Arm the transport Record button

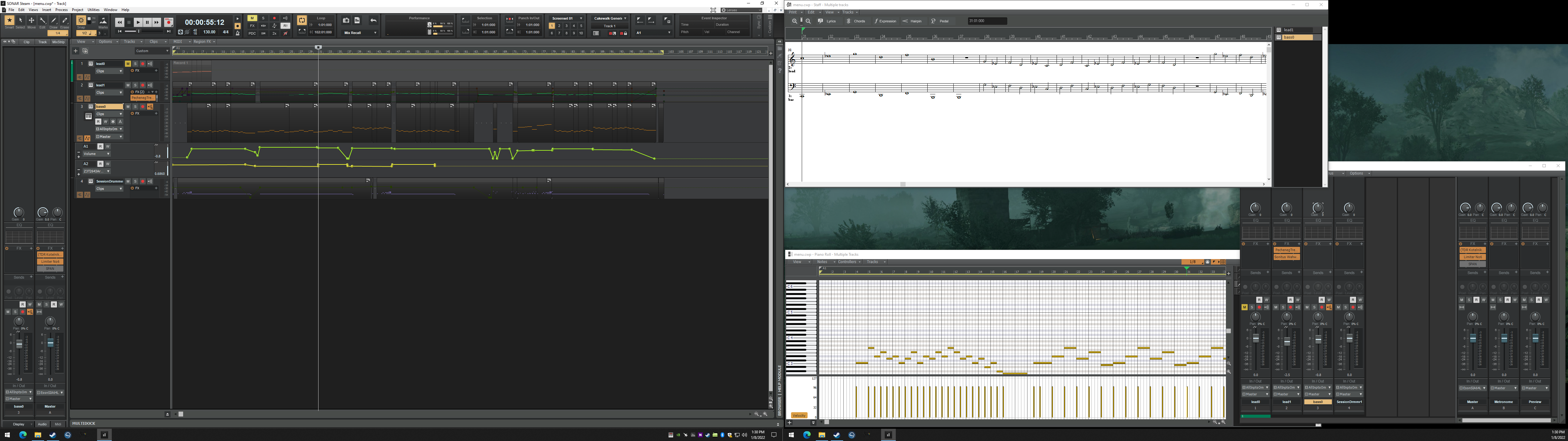point(169,23)
